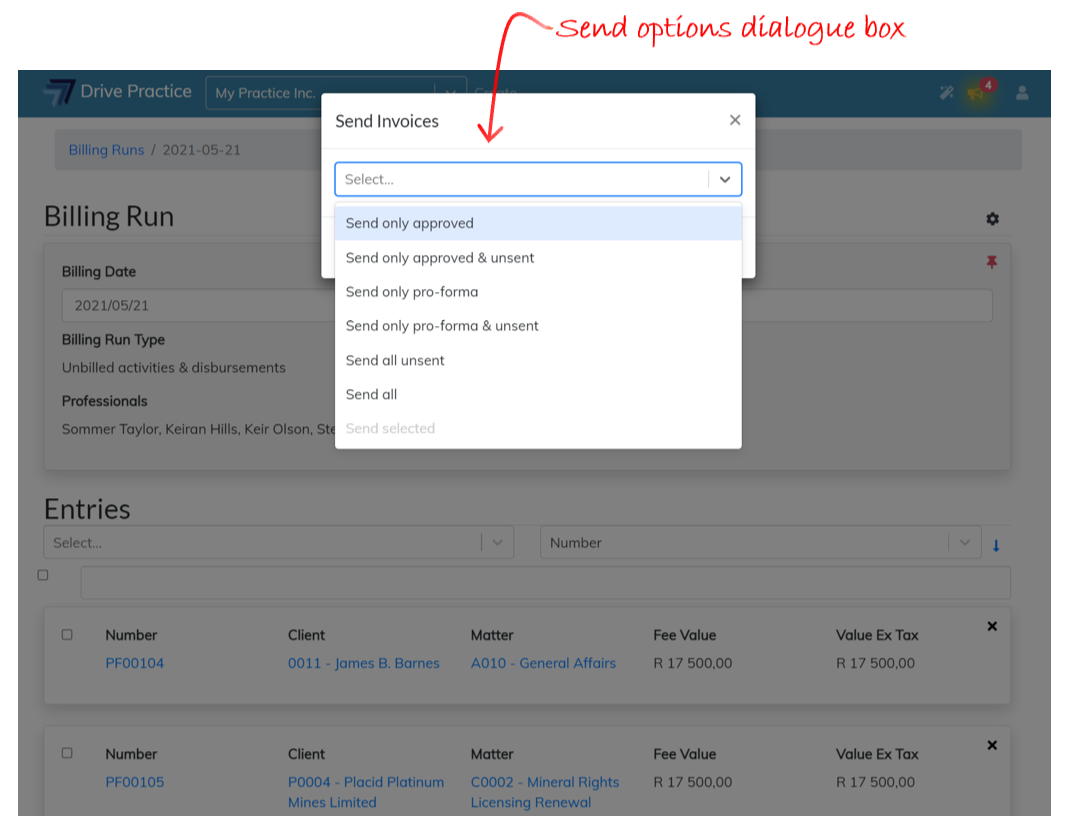Open the Billing Runs breadcrumb link
1070x824 pixels.
106,150
